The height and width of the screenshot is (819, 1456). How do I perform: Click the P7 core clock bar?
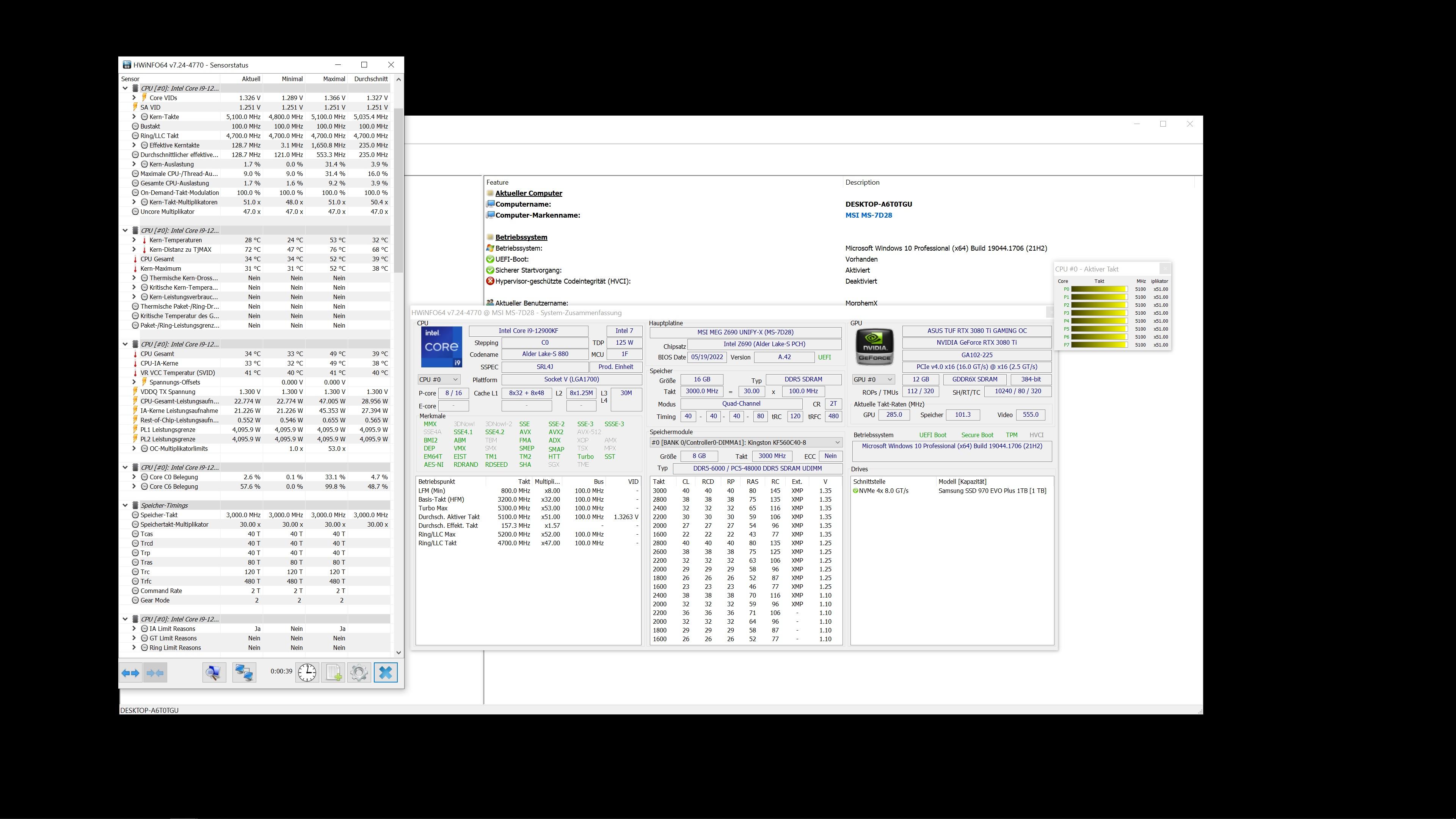pyautogui.click(x=1099, y=345)
